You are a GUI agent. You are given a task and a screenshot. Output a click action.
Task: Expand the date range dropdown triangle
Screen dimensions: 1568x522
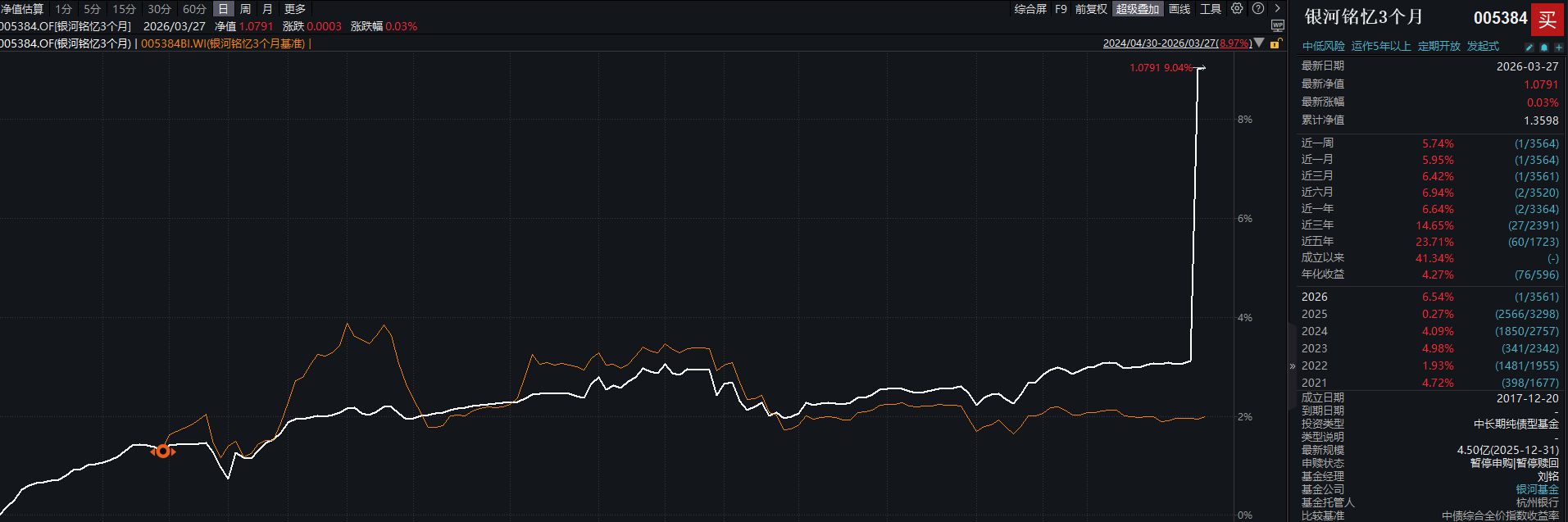point(1260,43)
